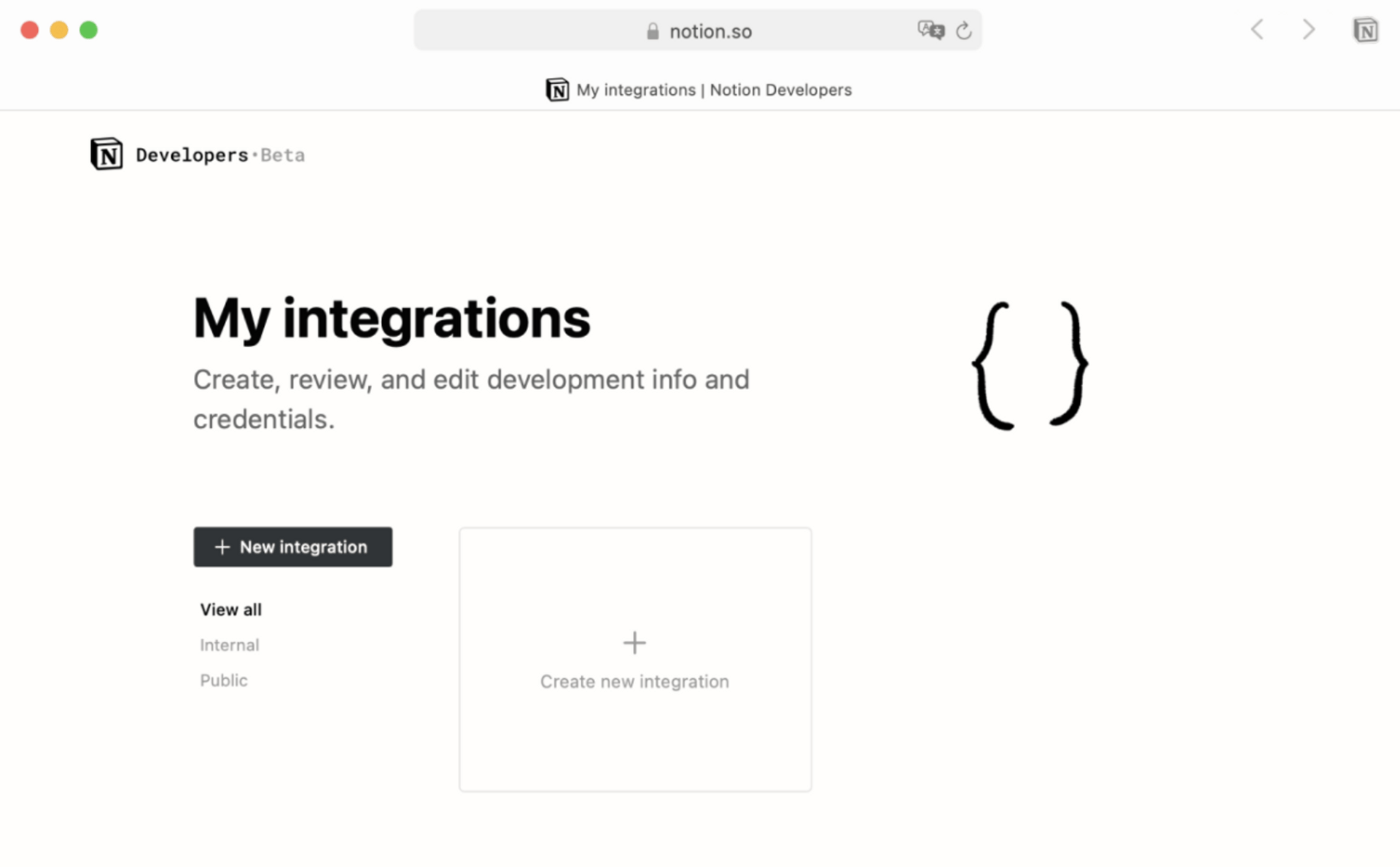The image size is (1400, 867).
Task: Click the Beta label next to Developers
Action: (x=284, y=155)
